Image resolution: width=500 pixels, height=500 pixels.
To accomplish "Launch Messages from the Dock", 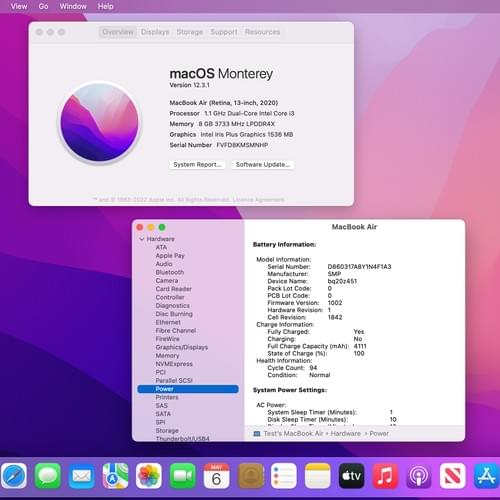I will (x=48, y=476).
